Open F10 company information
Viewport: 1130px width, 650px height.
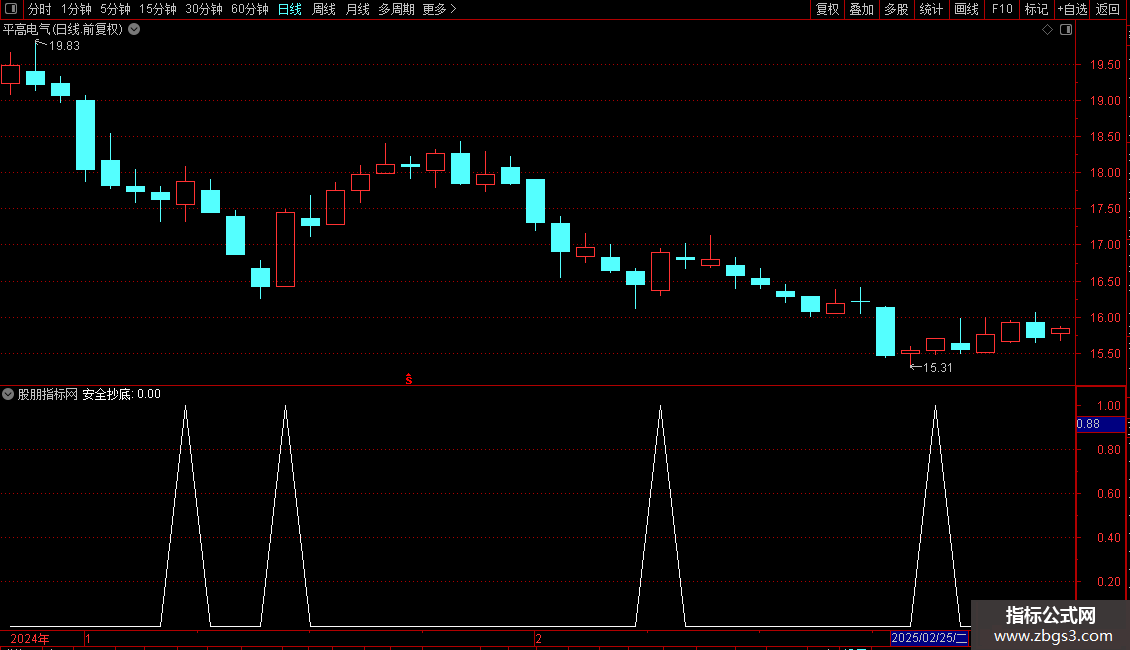(x=1002, y=9)
